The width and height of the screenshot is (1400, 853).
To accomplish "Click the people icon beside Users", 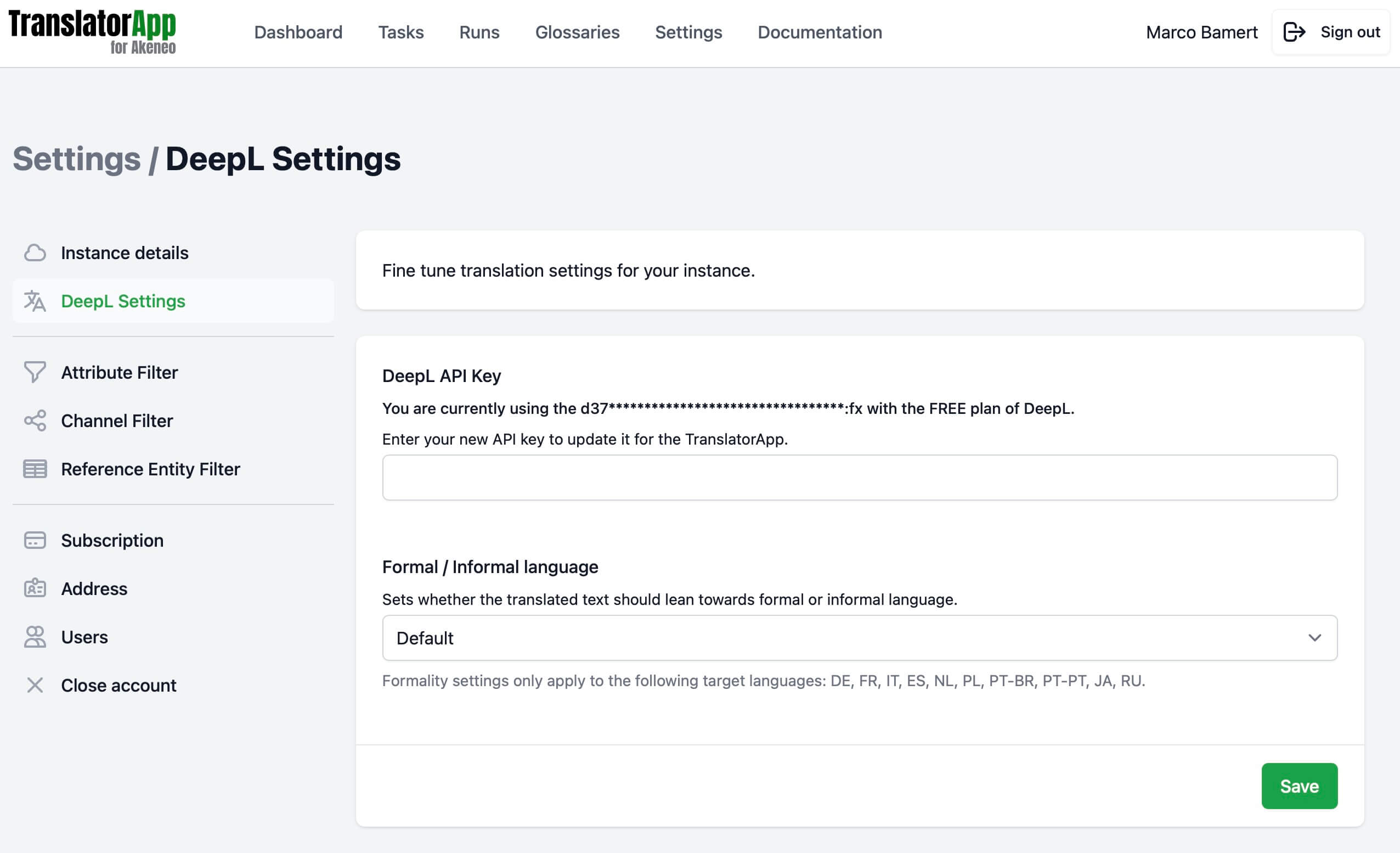I will (35, 637).
